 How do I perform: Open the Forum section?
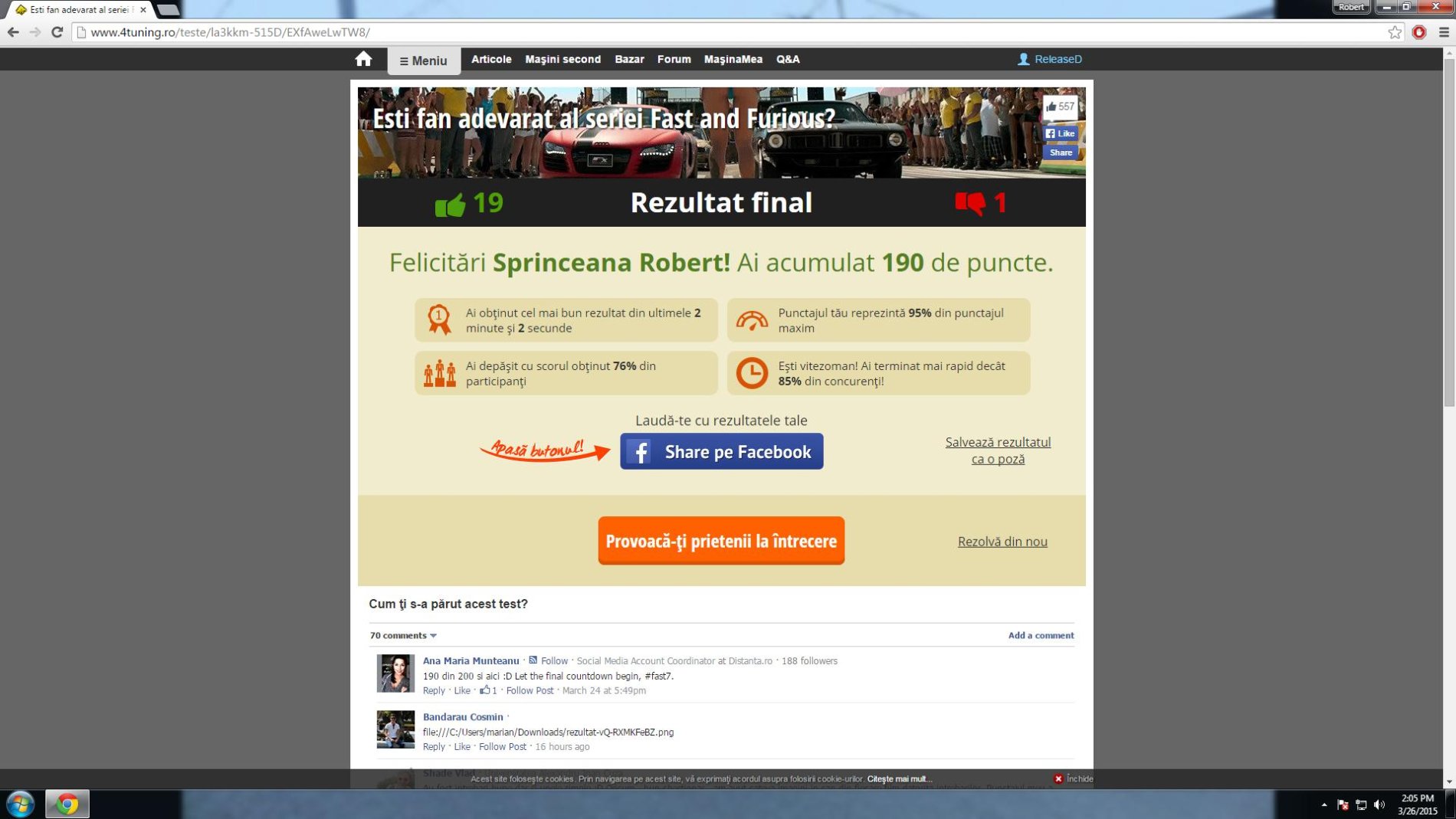tap(674, 59)
